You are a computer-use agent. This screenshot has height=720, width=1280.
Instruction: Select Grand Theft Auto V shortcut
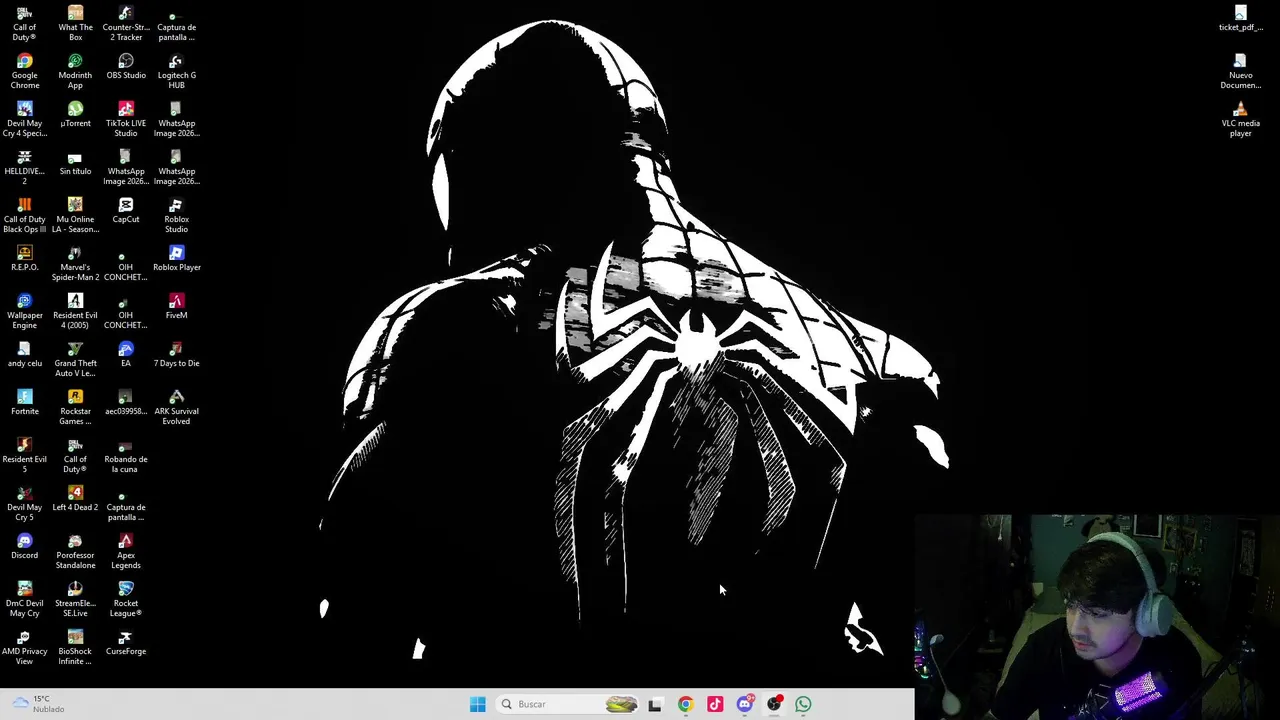pyautogui.click(x=75, y=360)
